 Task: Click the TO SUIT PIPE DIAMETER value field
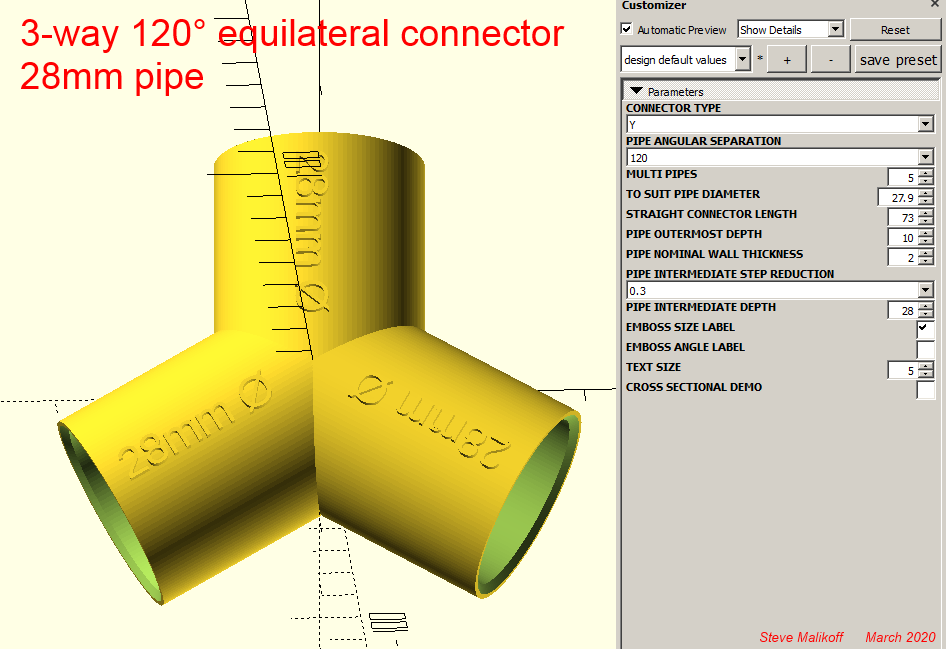click(898, 197)
